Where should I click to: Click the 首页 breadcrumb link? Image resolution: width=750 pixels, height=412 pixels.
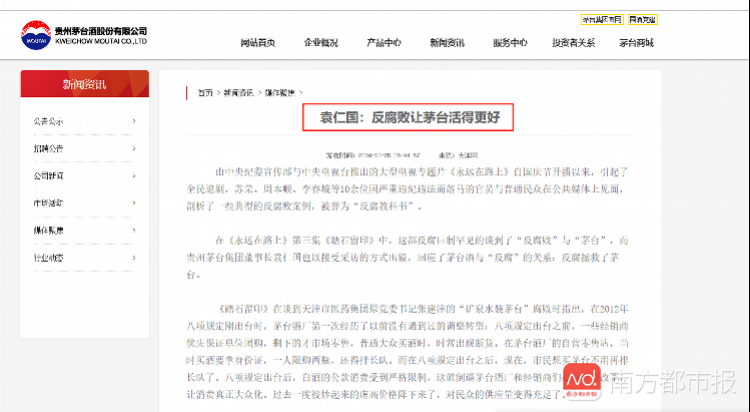pos(205,92)
